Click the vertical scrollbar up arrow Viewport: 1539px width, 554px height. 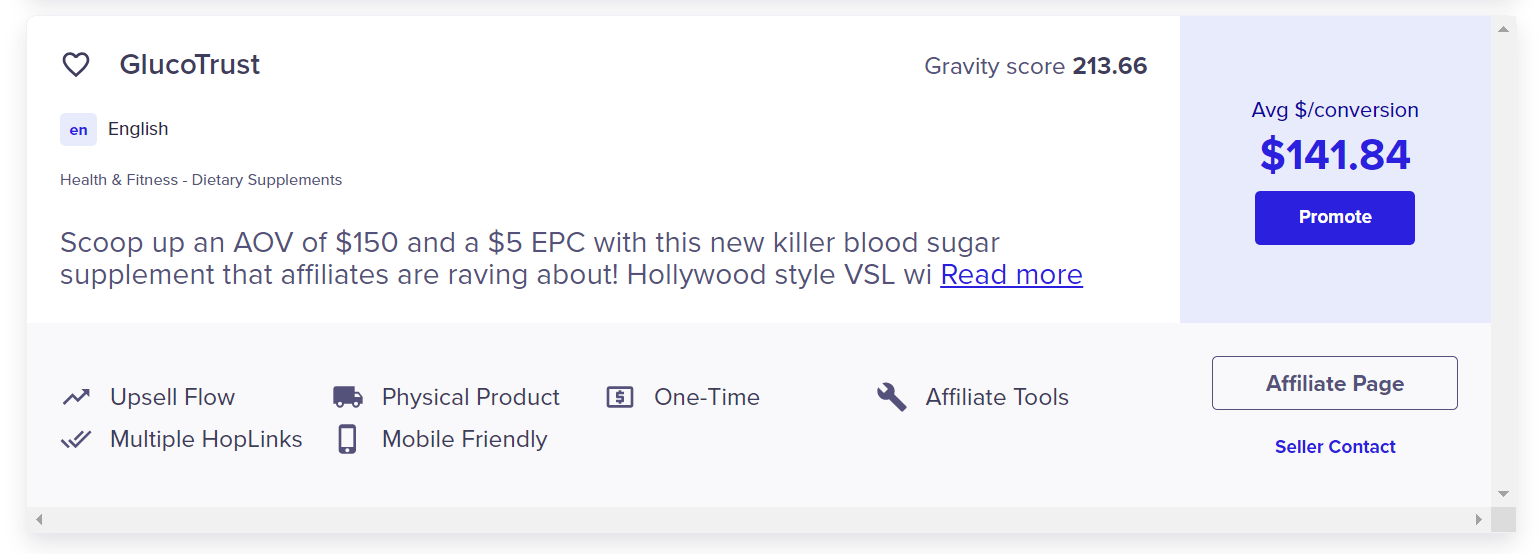click(x=1503, y=28)
